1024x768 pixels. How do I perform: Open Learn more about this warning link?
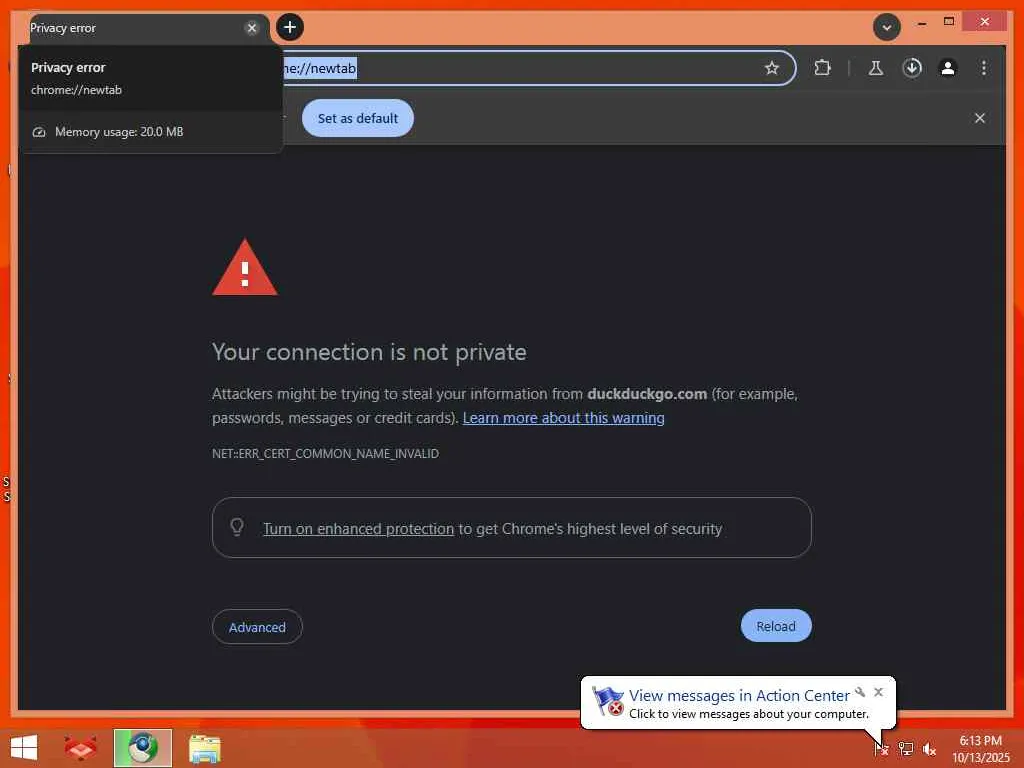coord(564,418)
